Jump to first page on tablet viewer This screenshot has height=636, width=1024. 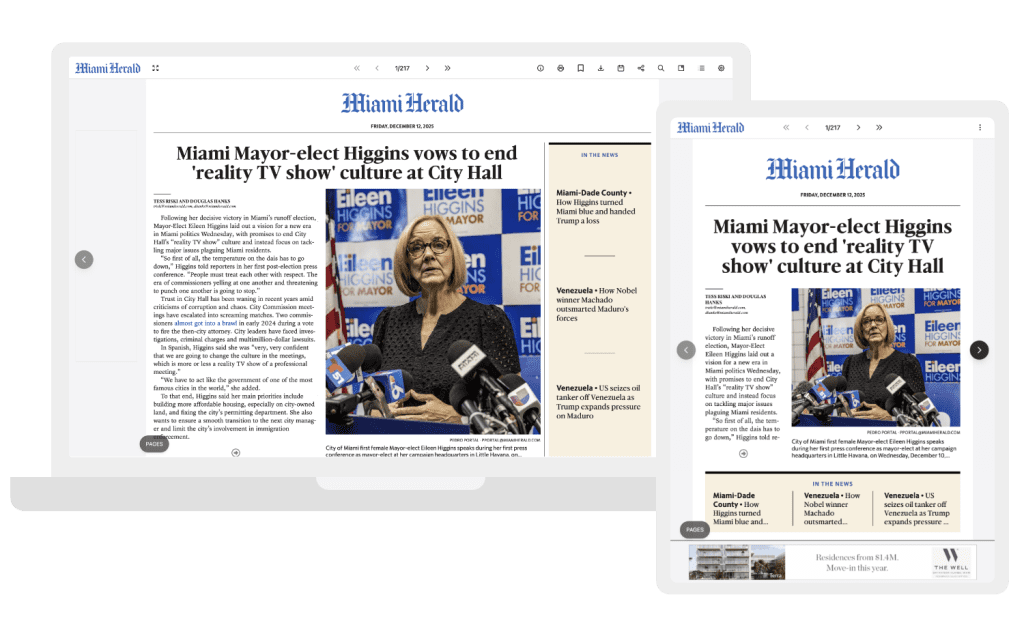[x=786, y=127]
